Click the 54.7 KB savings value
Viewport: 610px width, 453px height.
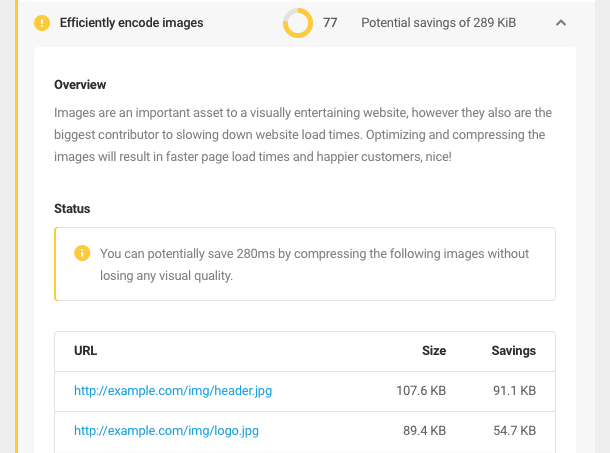point(515,431)
